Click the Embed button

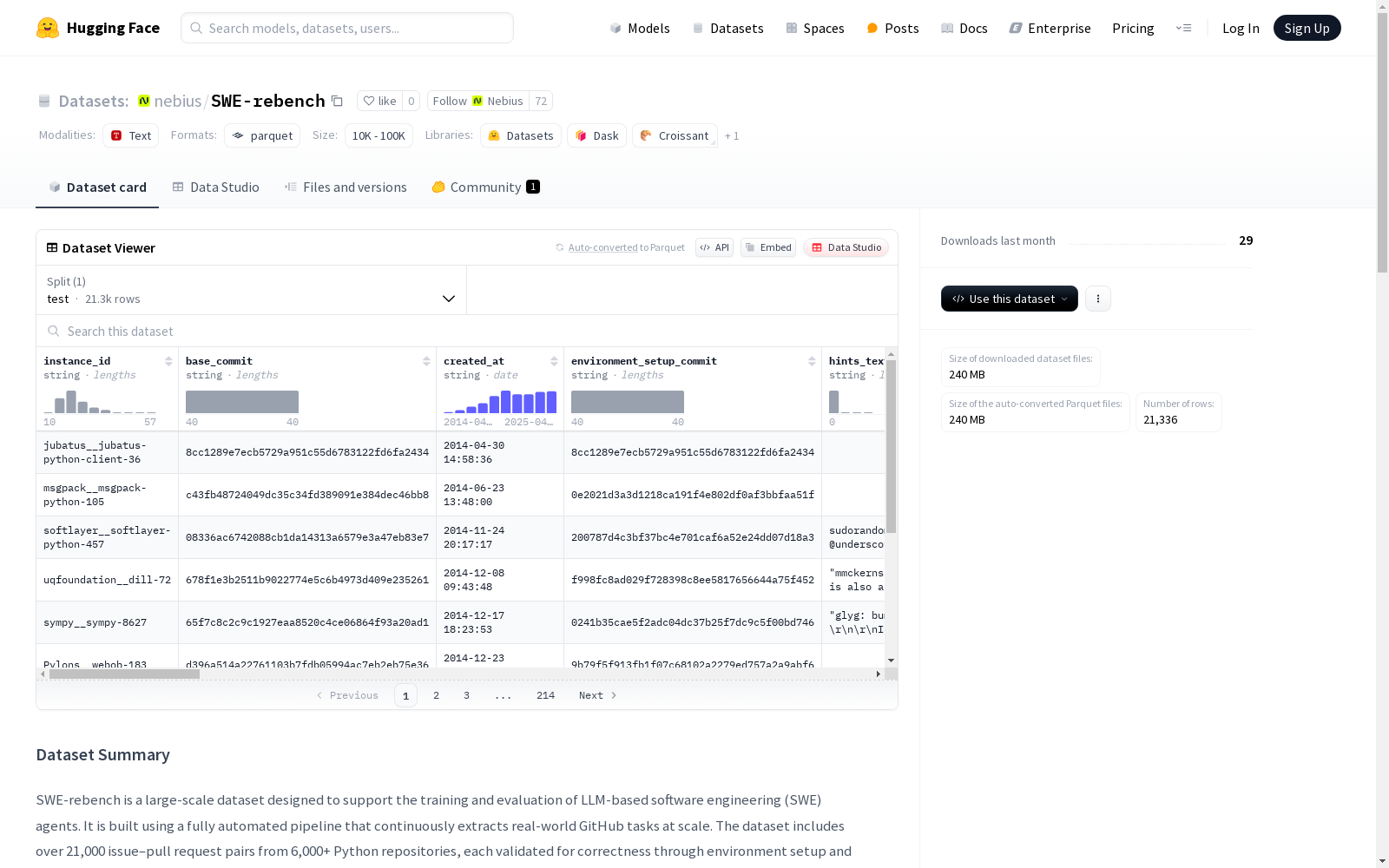pyautogui.click(x=768, y=247)
